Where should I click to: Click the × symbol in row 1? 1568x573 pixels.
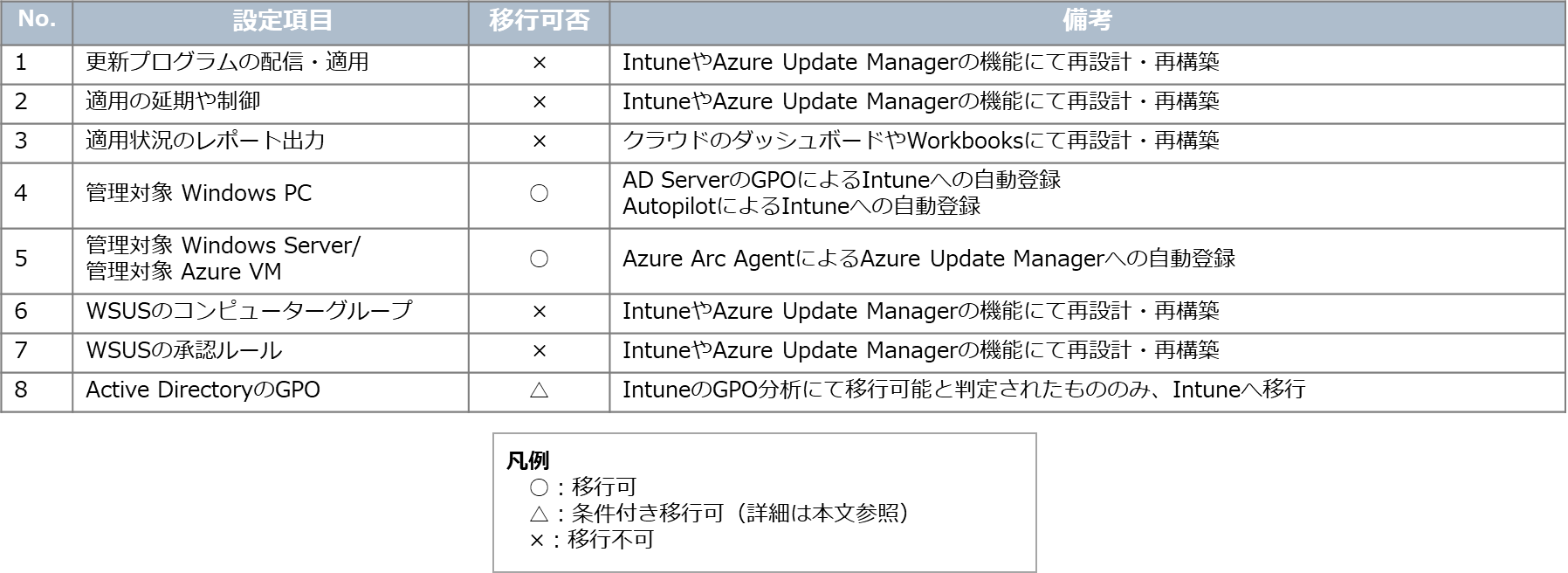tap(539, 63)
